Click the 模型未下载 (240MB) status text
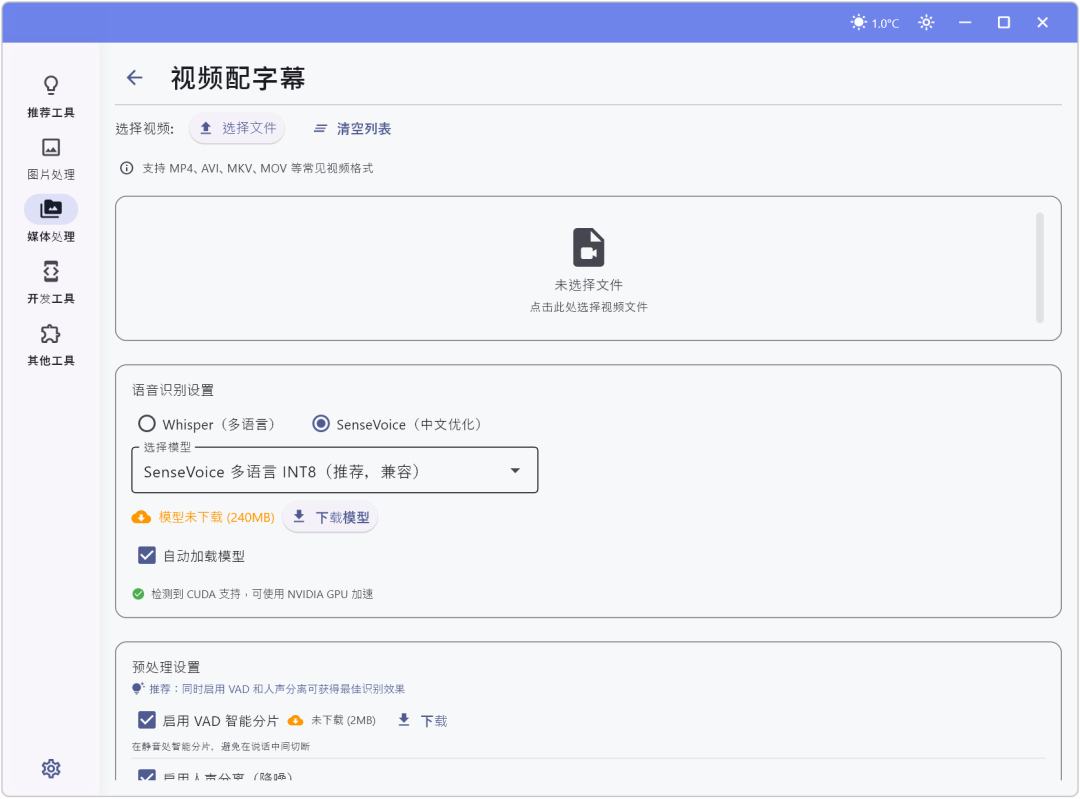Screen dimensions: 1080x799 [216, 517]
